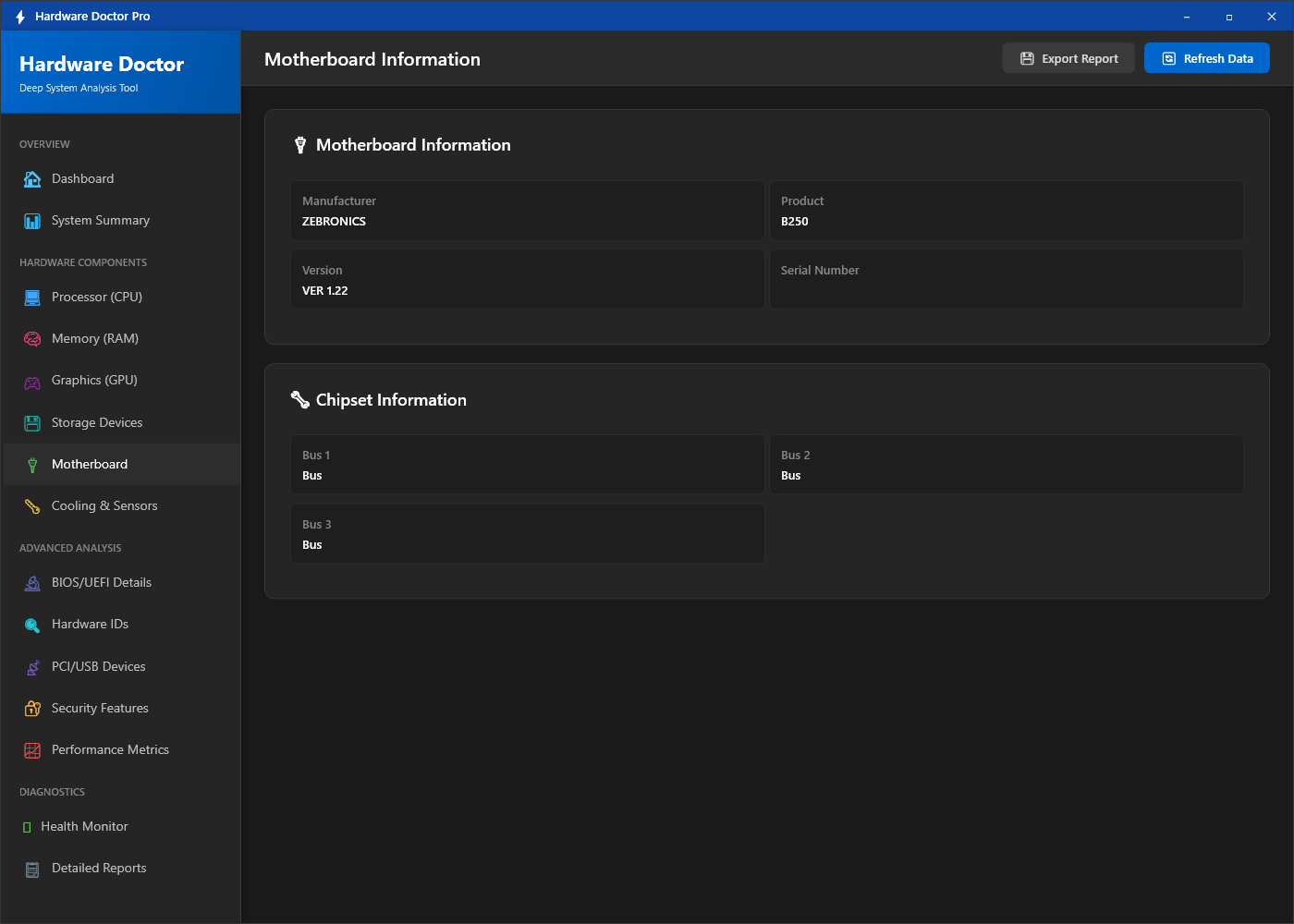Select Processor (CPU) in sidebar
The width and height of the screenshot is (1294, 924).
point(122,298)
